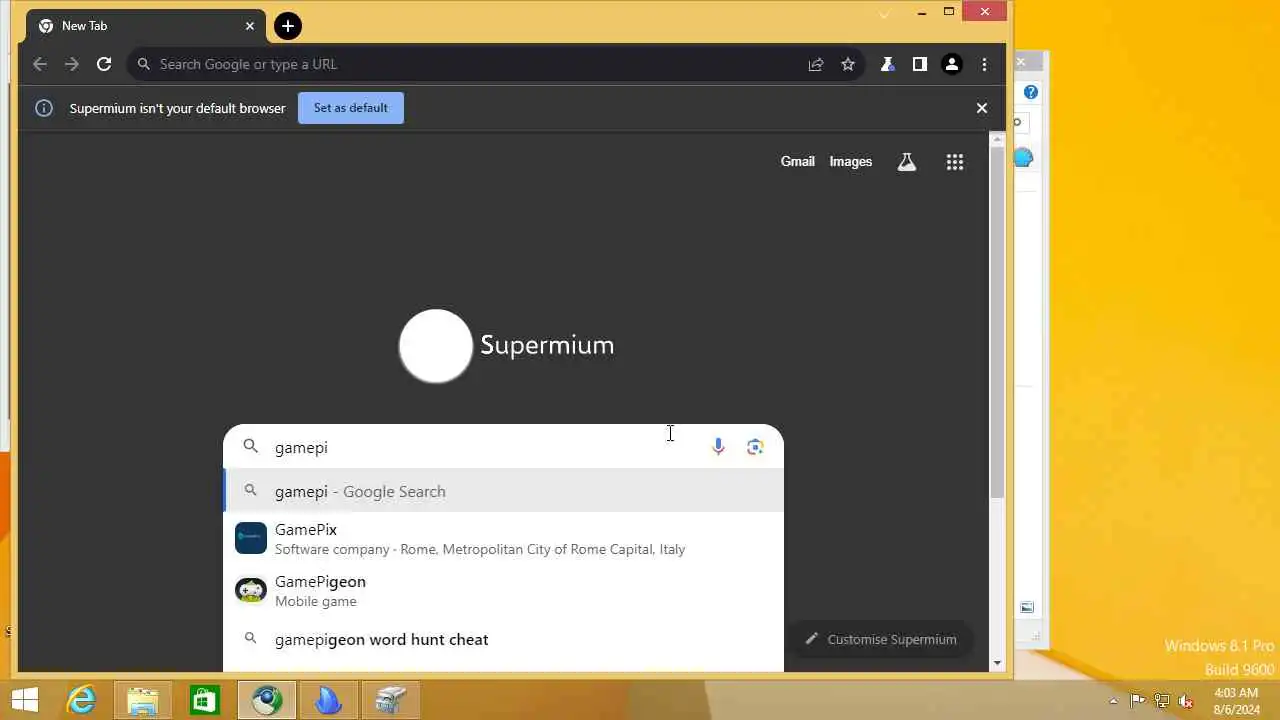Show hidden system tray icons
Screen dimensions: 1280x720
point(1113,701)
